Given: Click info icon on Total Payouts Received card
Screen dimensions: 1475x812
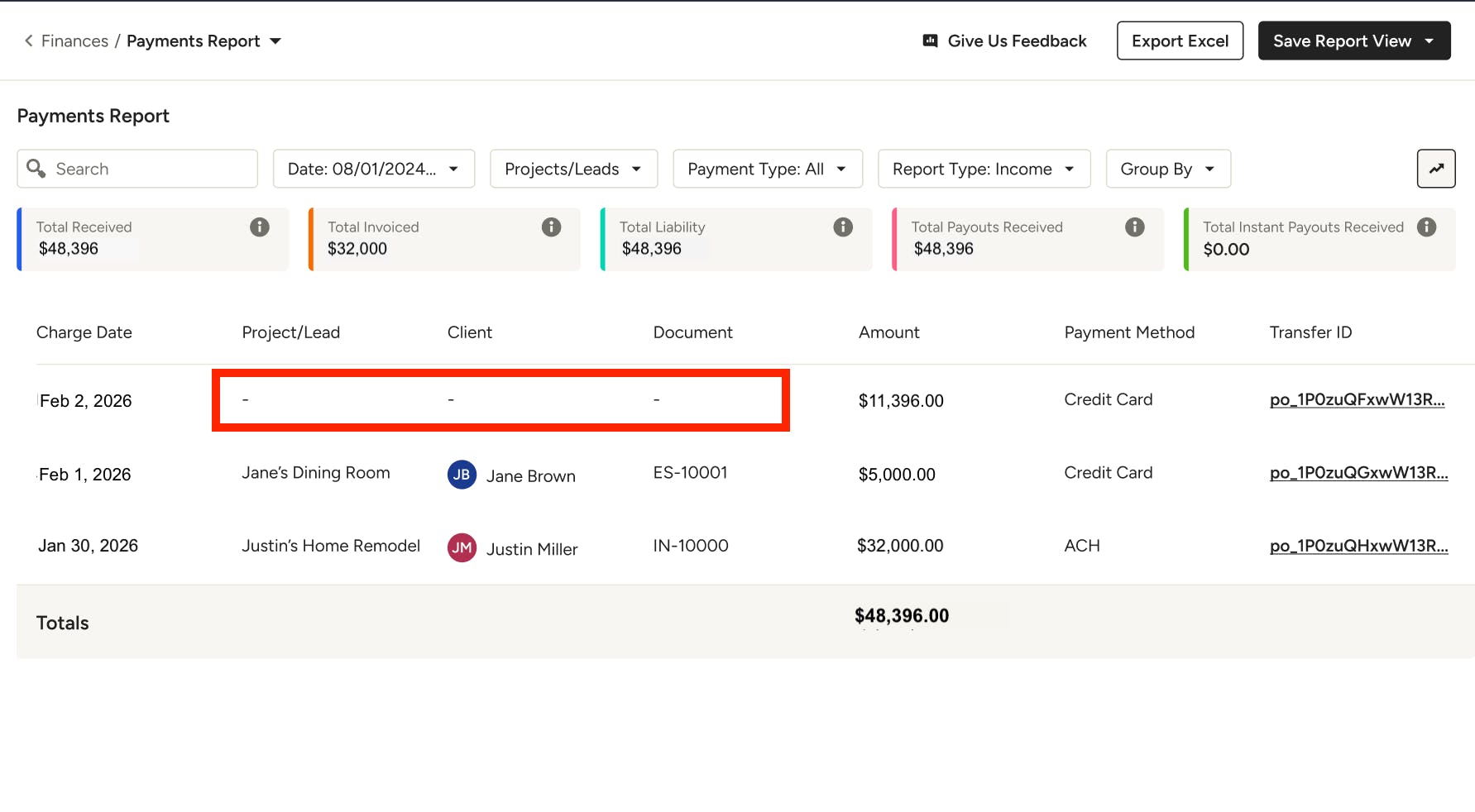Looking at the screenshot, I should 1135,227.
